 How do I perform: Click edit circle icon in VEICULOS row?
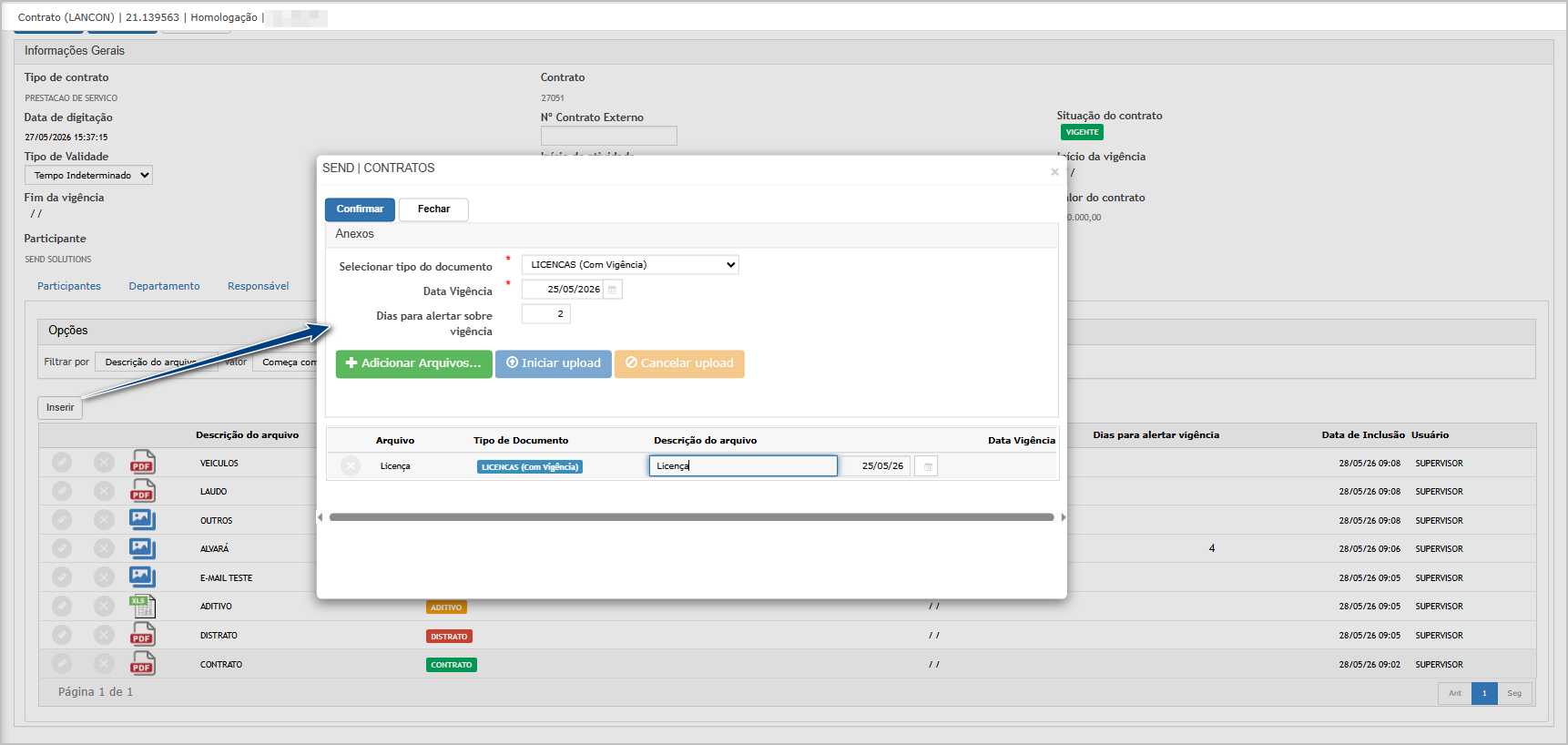pyautogui.click(x=62, y=463)
